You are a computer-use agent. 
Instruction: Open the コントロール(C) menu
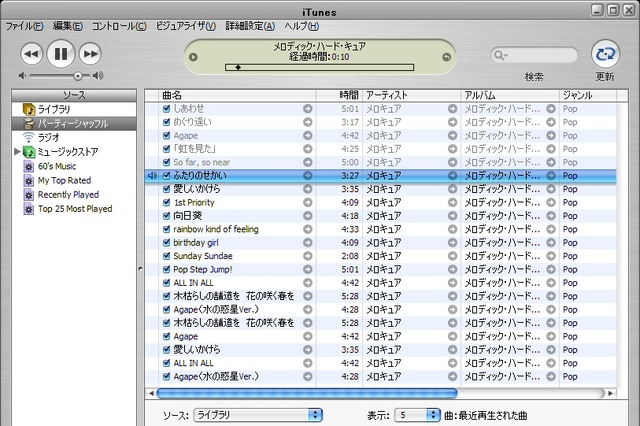(x=119, y=26)
